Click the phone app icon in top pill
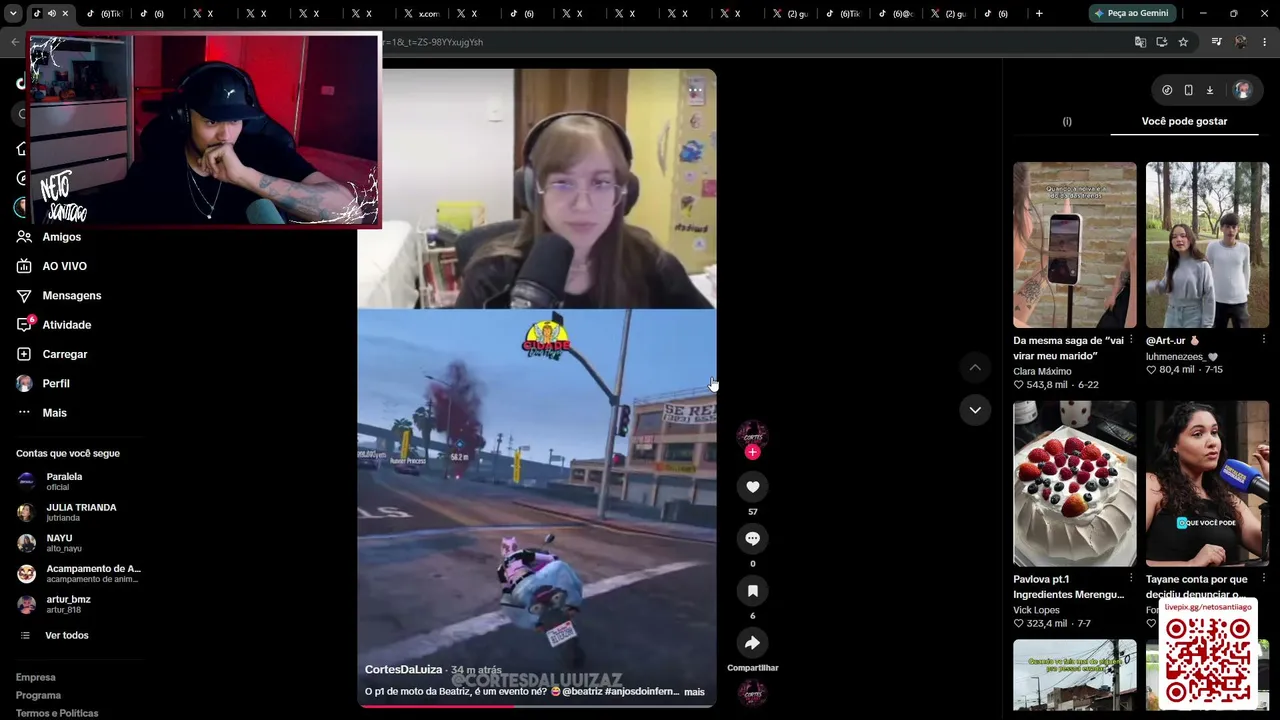Viewport: 1280px width, 720px height. [x=1188, y=90]
